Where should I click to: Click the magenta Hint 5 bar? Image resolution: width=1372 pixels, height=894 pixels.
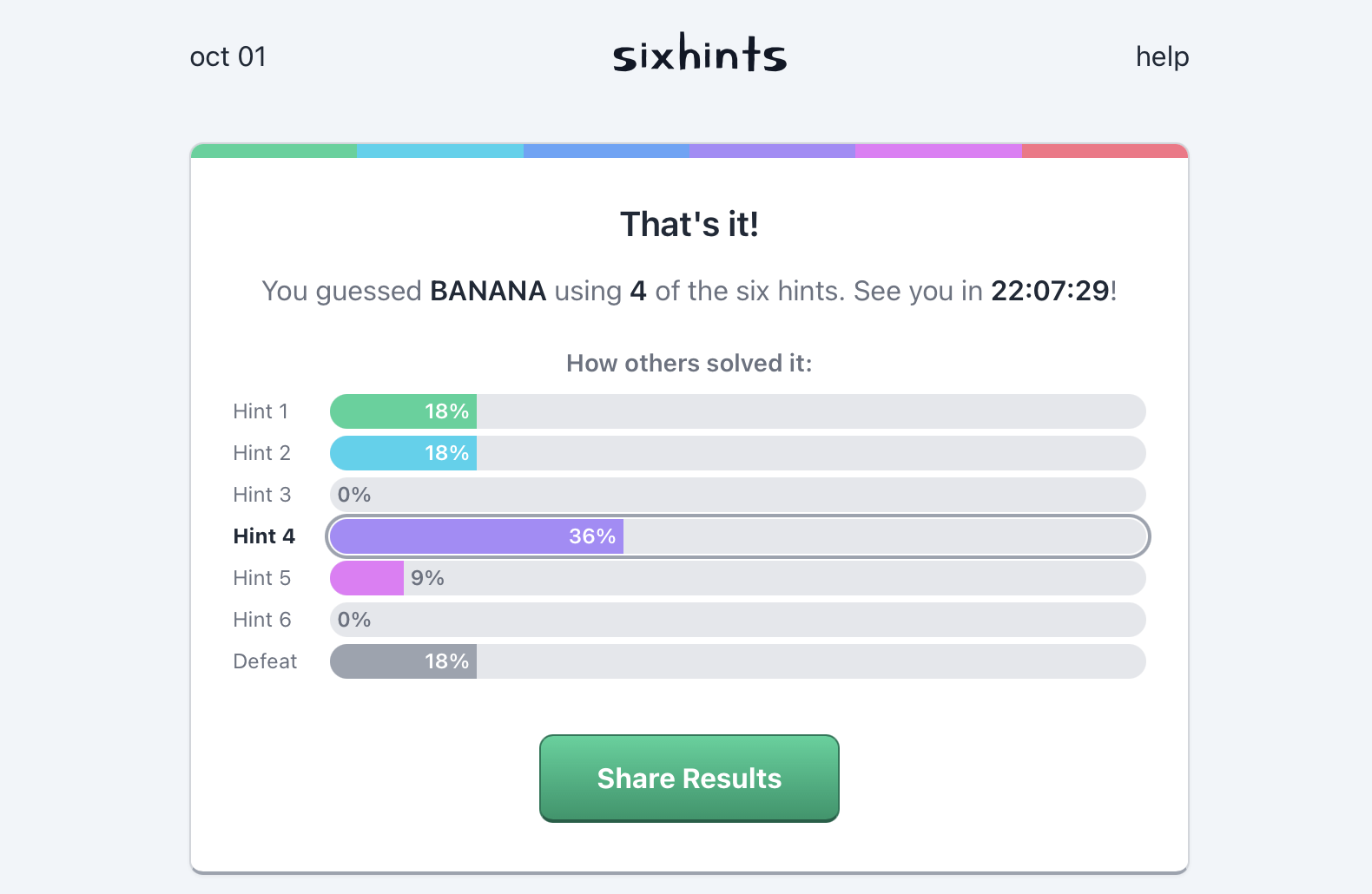(366, 578)
